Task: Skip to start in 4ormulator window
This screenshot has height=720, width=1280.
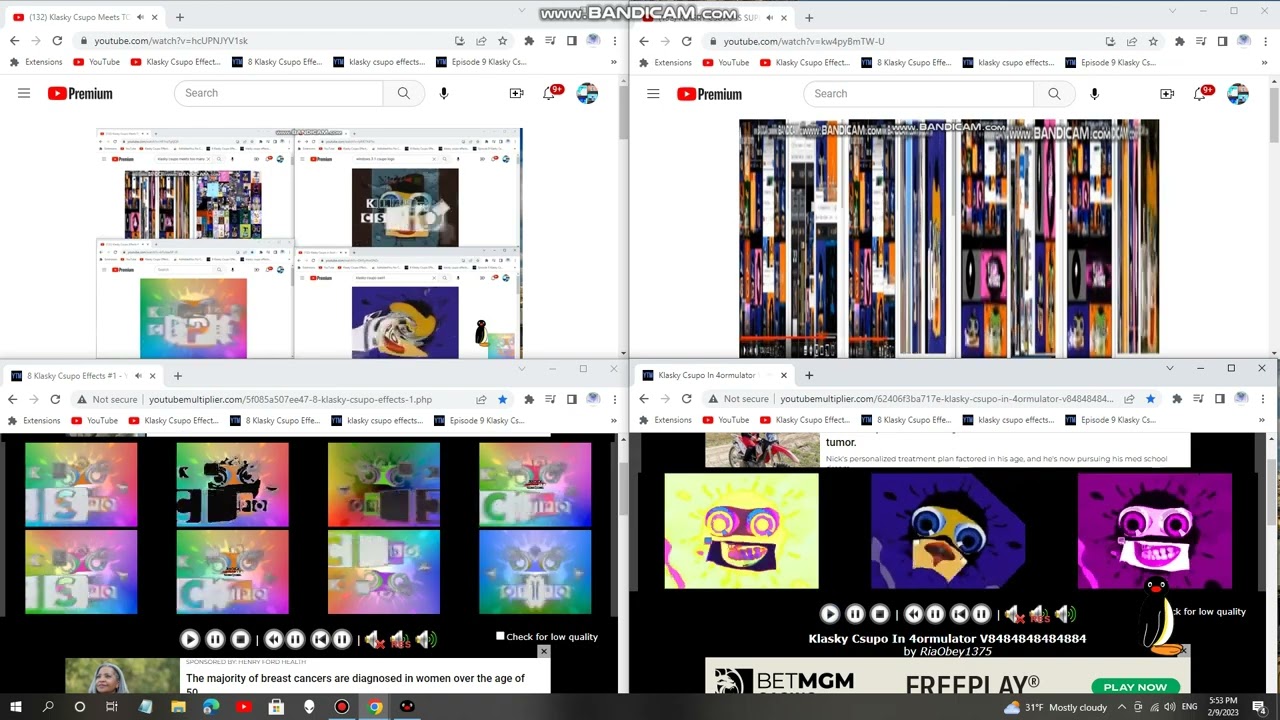Action: point(959,614)
